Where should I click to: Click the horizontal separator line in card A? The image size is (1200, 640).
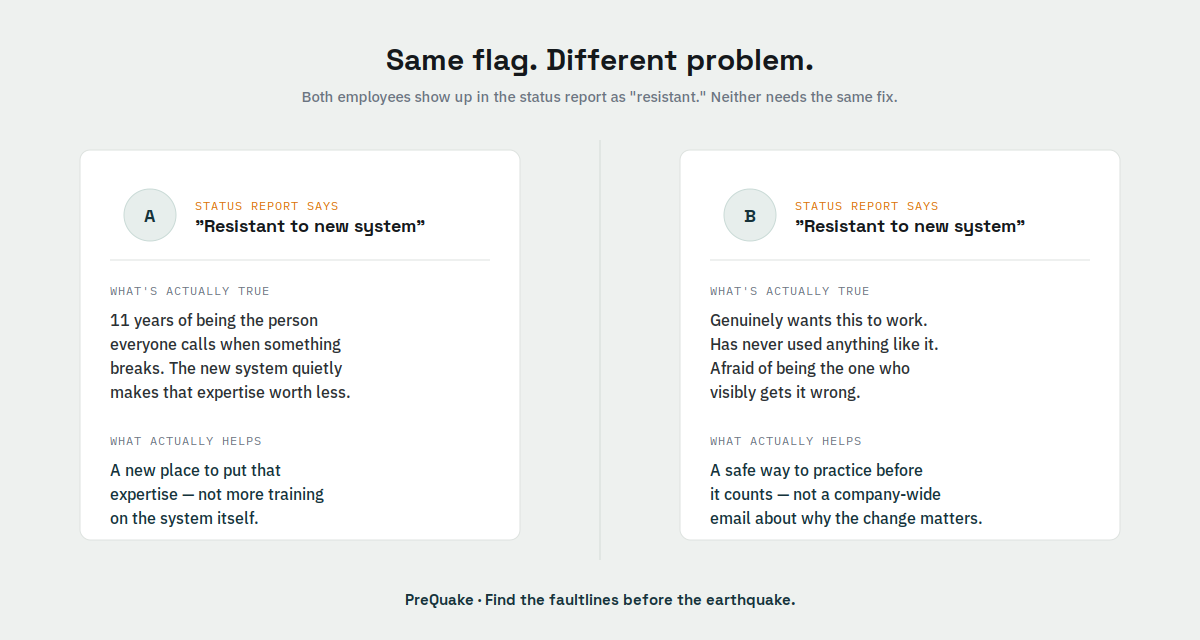tap(300, 260)
